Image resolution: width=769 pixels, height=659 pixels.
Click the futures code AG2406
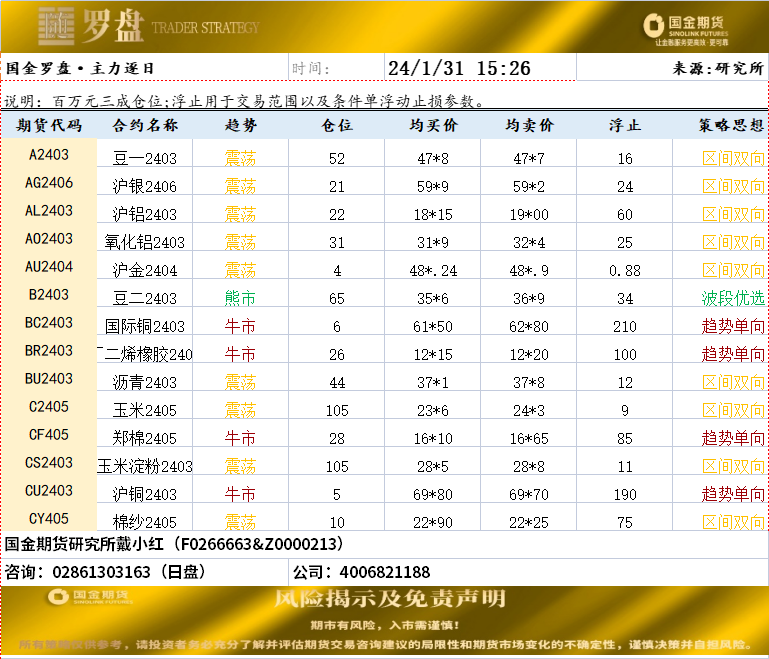click(49, 182)
